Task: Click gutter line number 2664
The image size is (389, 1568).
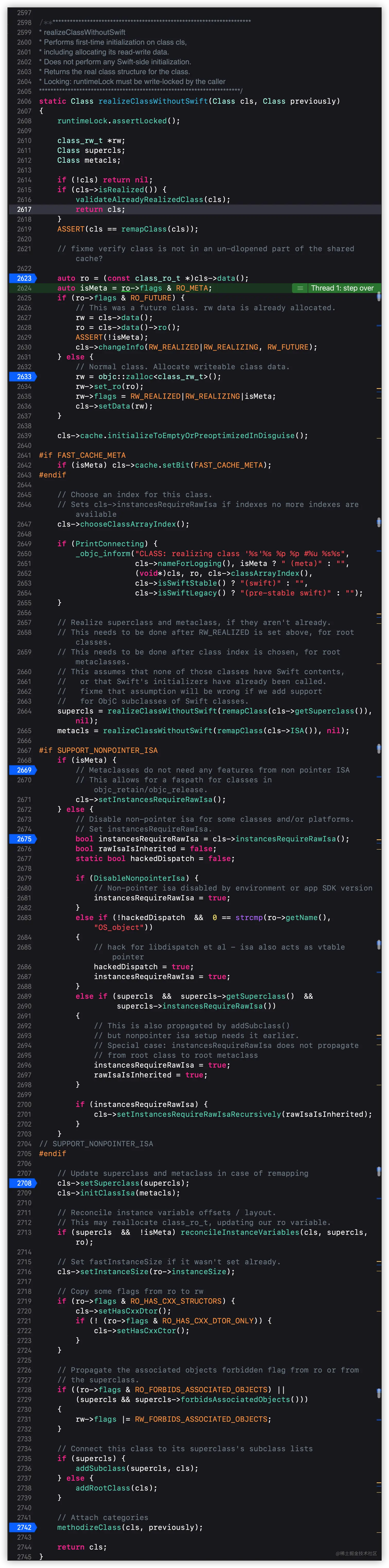Action: pyautogui.click(x=24, y=711)
